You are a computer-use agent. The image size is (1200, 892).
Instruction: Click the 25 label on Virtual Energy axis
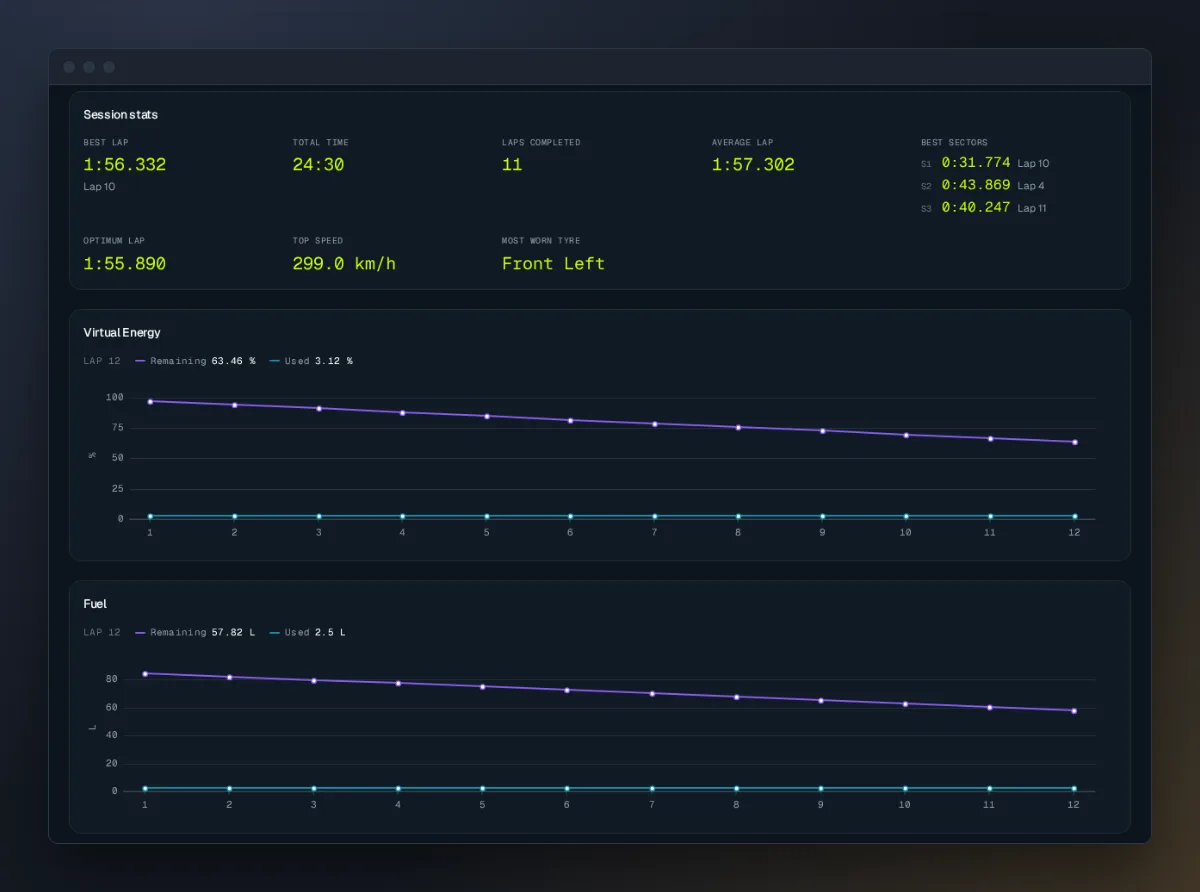117,489
